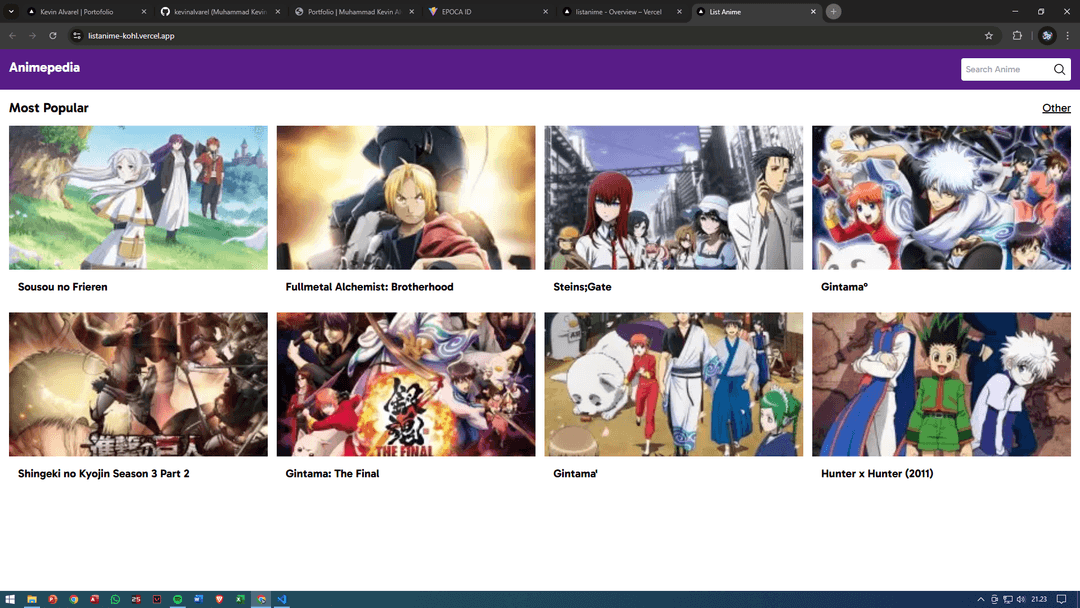Launch Visual Studio Code from taskbar
This screenshot has width=1080, height=608.
(282, 599)
